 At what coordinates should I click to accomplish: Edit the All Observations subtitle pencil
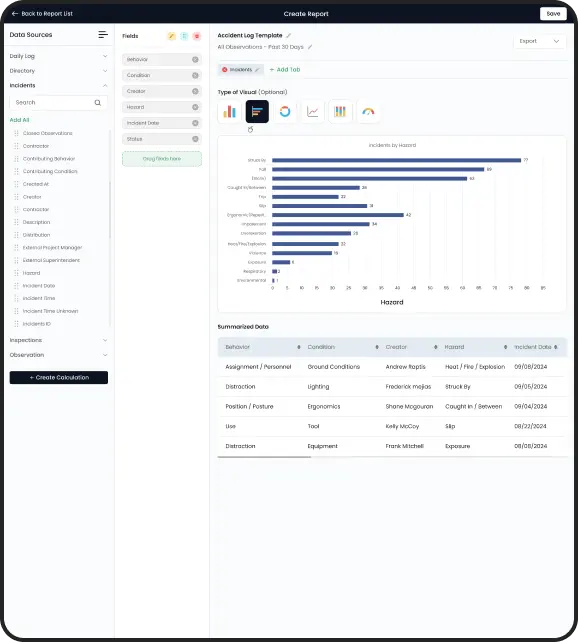coord(310,47)
